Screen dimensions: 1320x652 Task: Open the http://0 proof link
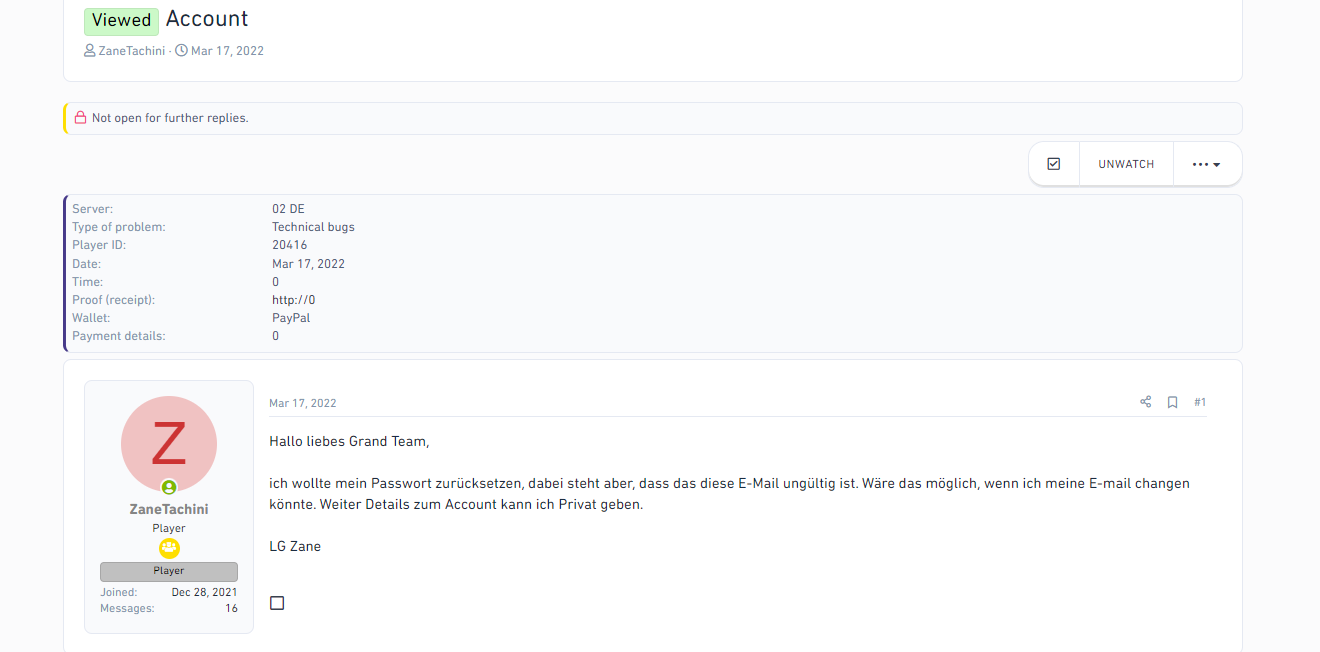(x=294, y=300)
